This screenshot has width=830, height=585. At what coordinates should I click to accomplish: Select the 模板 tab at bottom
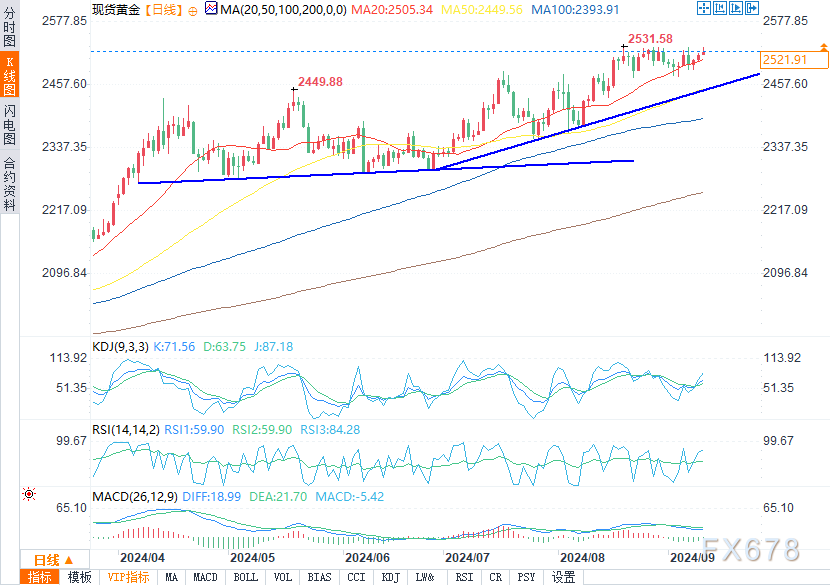pos(79,577)
